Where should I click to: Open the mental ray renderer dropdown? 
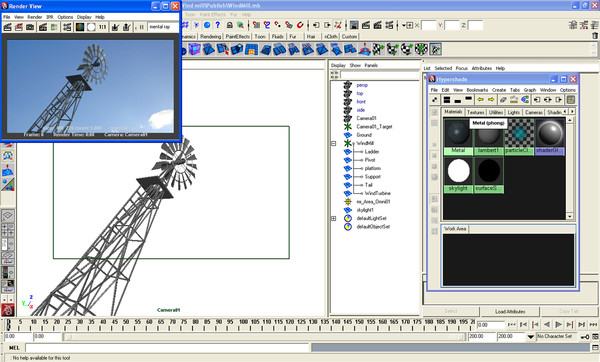pyautogui.click(x=163, y=27)
